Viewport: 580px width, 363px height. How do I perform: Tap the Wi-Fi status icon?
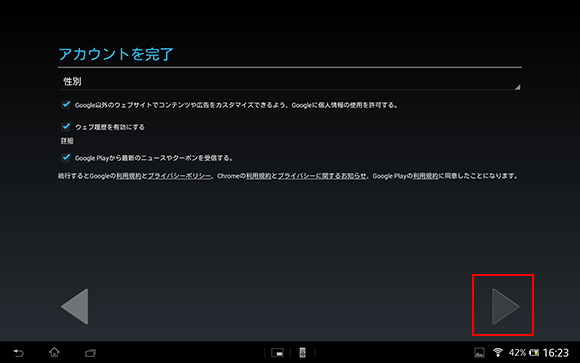pos(498,352)
